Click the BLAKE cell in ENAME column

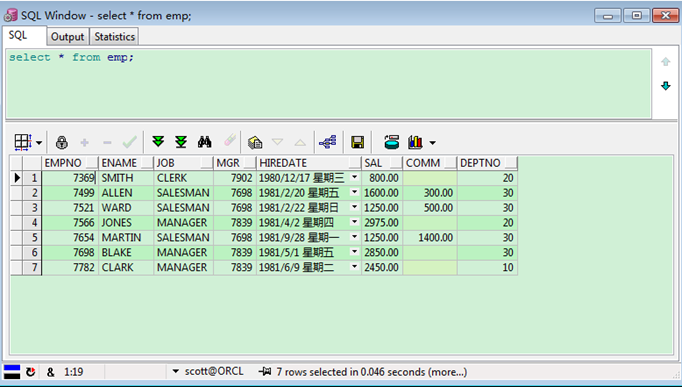click(x=126, y=252)
